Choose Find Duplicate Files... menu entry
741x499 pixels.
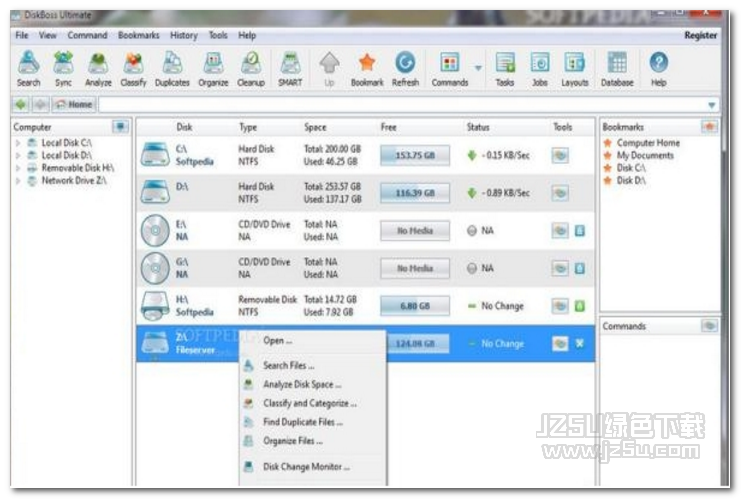coord(313,422)
